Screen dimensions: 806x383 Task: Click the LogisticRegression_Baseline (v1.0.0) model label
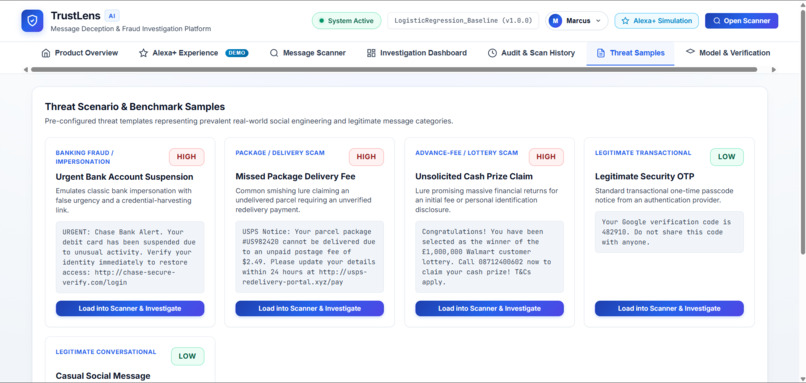pos(463,21)
